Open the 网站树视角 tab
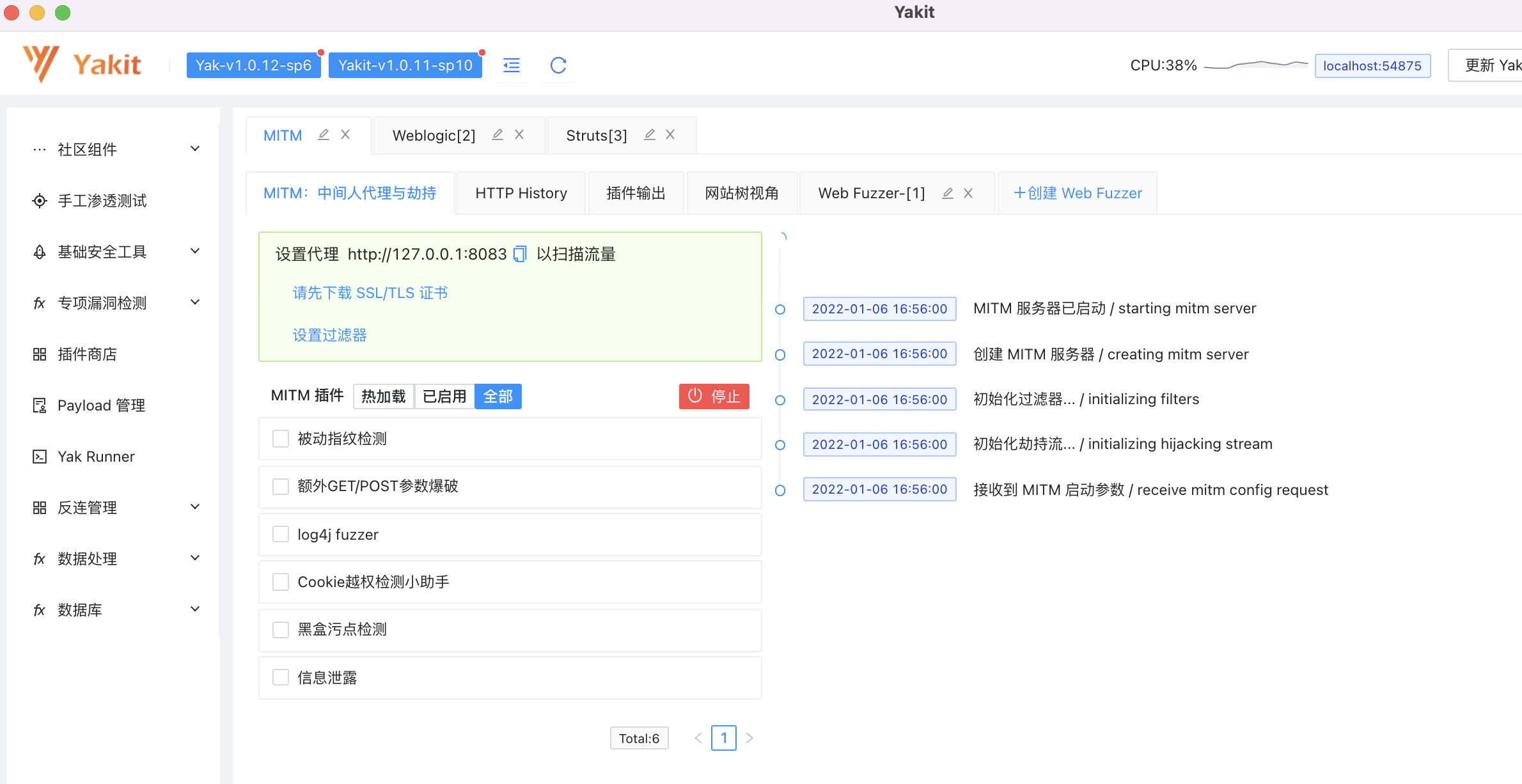 741,193
